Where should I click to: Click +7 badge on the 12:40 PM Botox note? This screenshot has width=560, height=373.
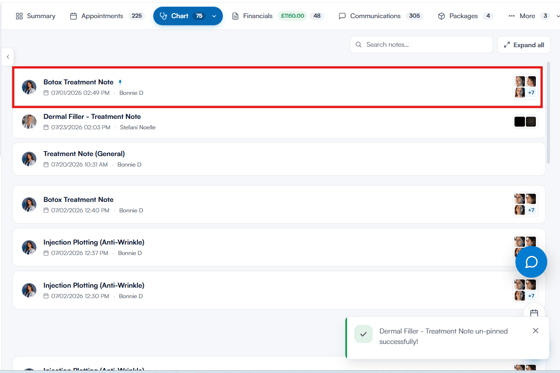(x=531, y=210)
